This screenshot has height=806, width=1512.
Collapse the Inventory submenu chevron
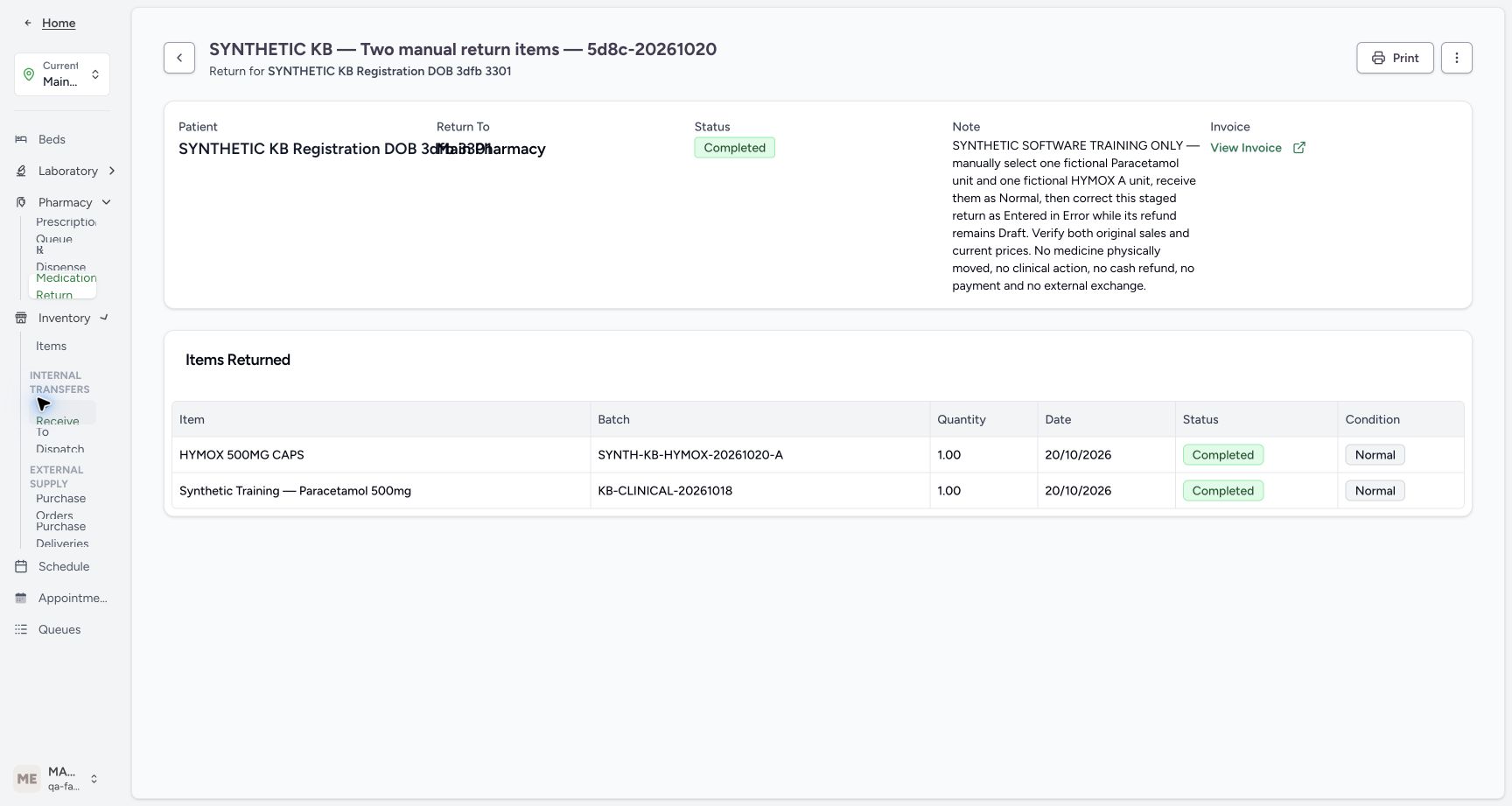click(104, 318)
